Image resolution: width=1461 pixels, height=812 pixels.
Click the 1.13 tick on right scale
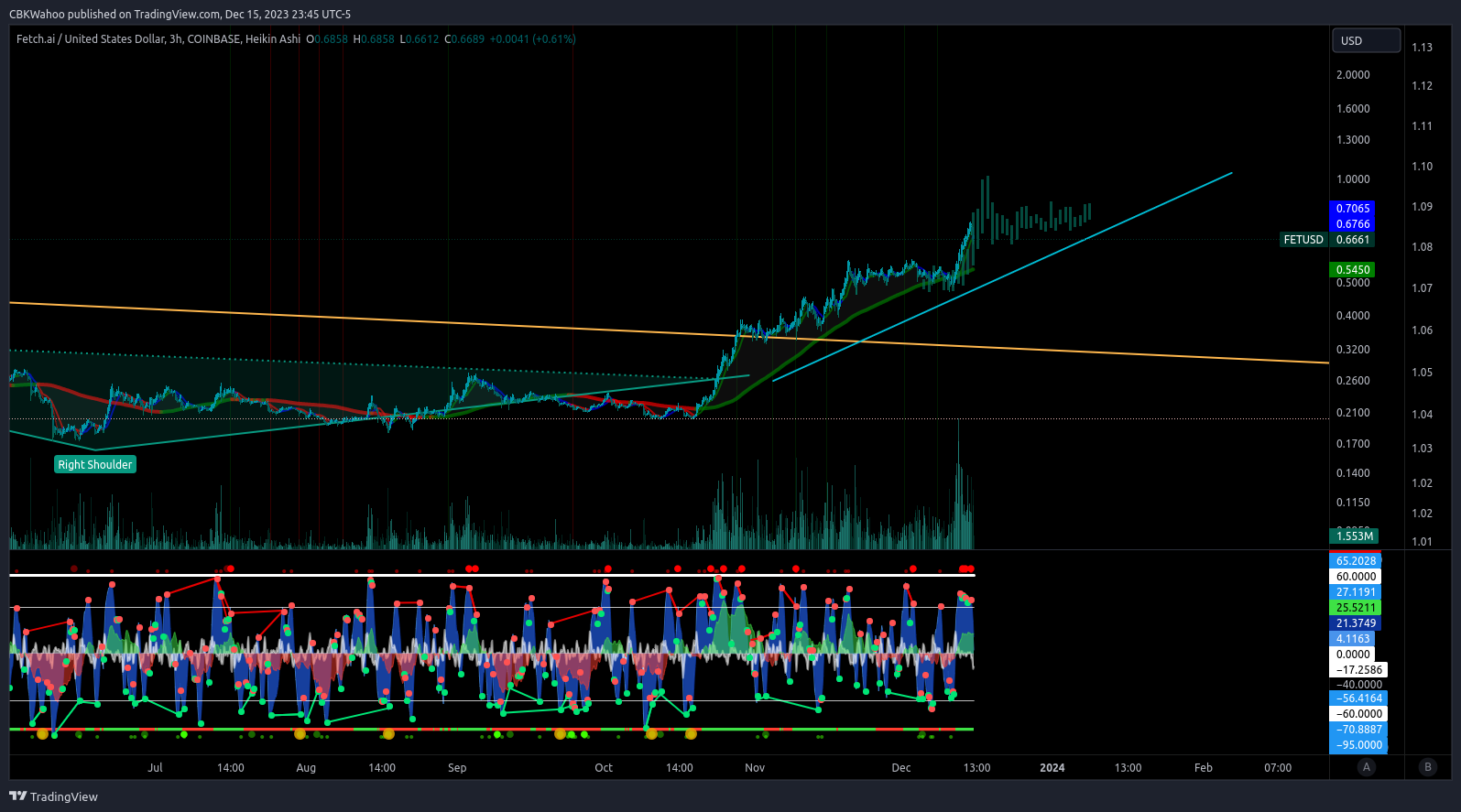coord(1422,48)
